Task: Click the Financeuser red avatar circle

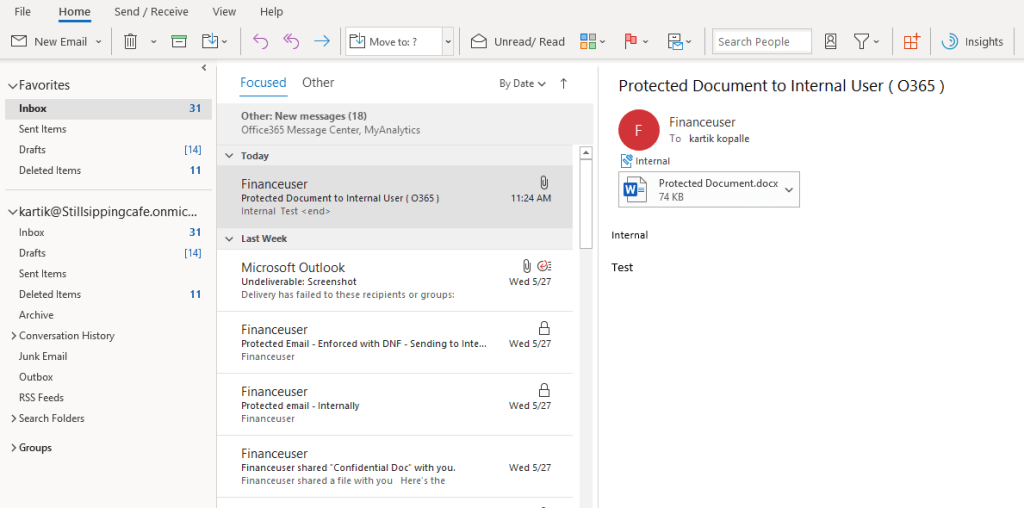Action: coord(638,130)
